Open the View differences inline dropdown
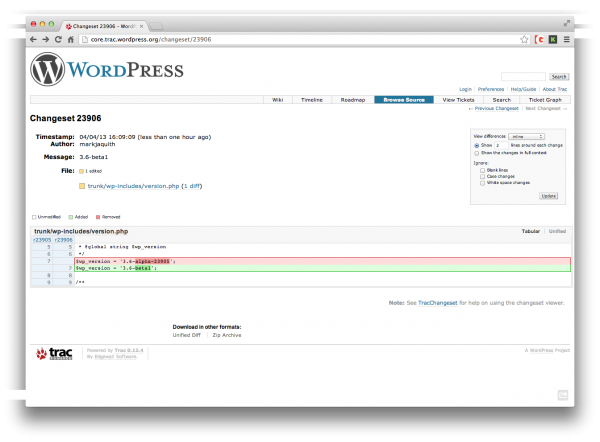Viewport: 600px width, 442px height. click(x=527, y=137)
